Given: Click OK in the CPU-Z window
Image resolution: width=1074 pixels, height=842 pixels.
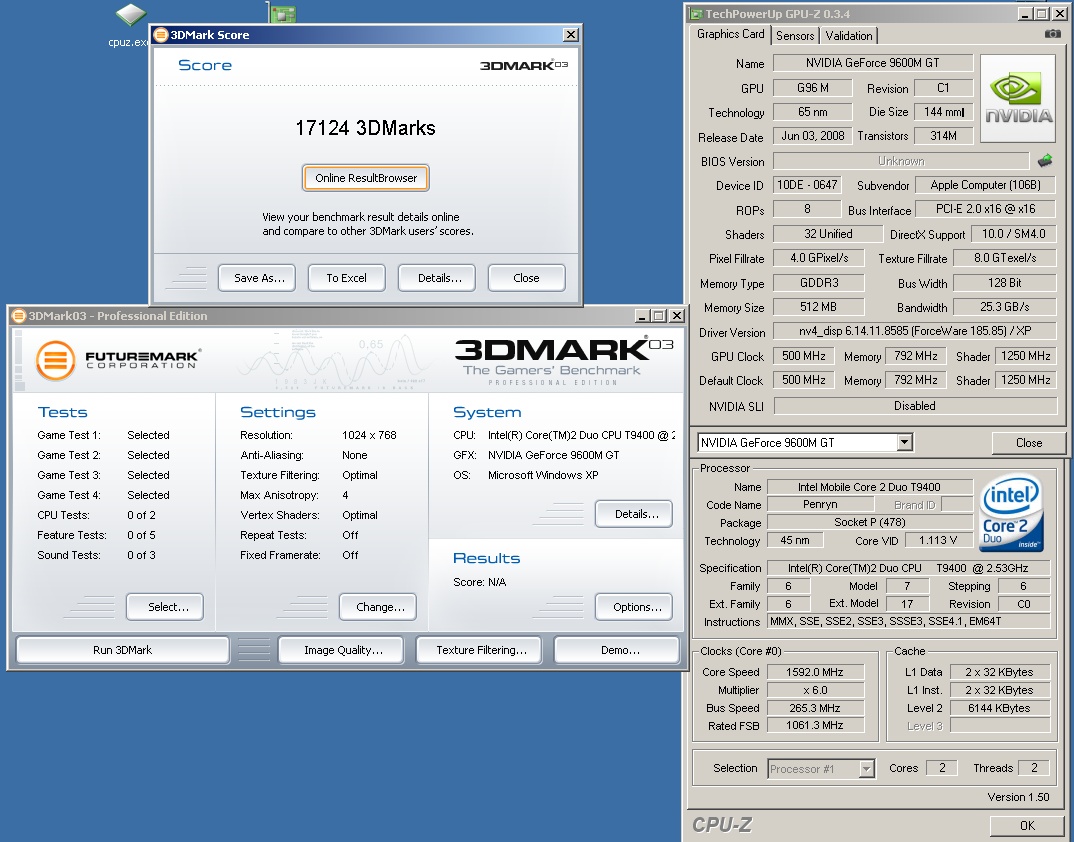Looking at the screenshot, I should pyautogui.click(x=1027, y=826).
